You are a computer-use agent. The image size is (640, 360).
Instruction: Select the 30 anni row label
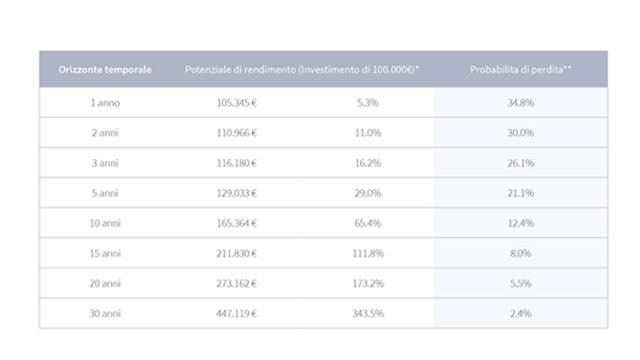105,313
